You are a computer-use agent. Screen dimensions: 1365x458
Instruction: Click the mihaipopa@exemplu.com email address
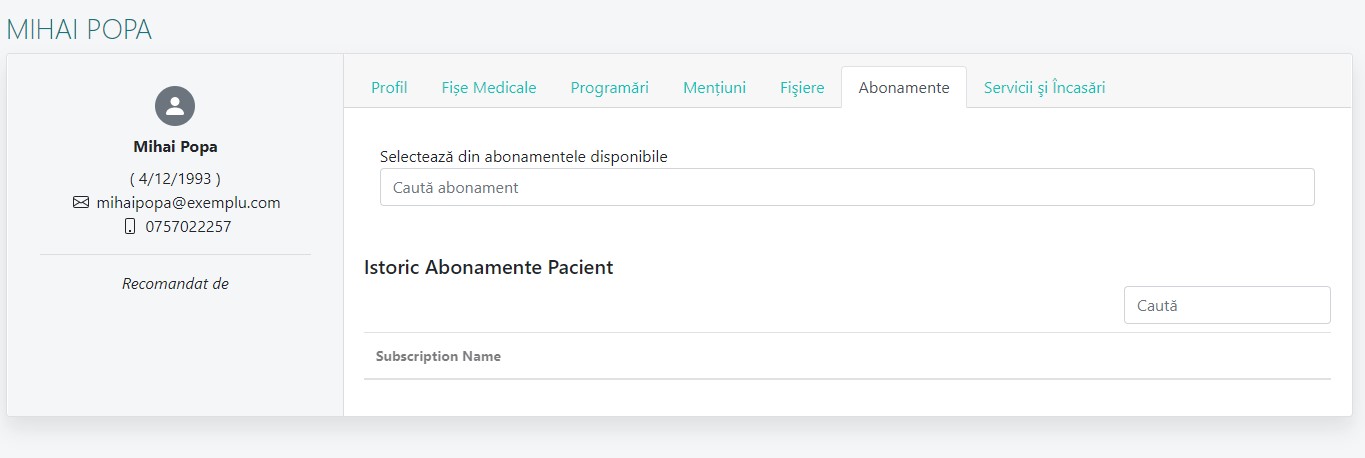(x=188, y=203)
